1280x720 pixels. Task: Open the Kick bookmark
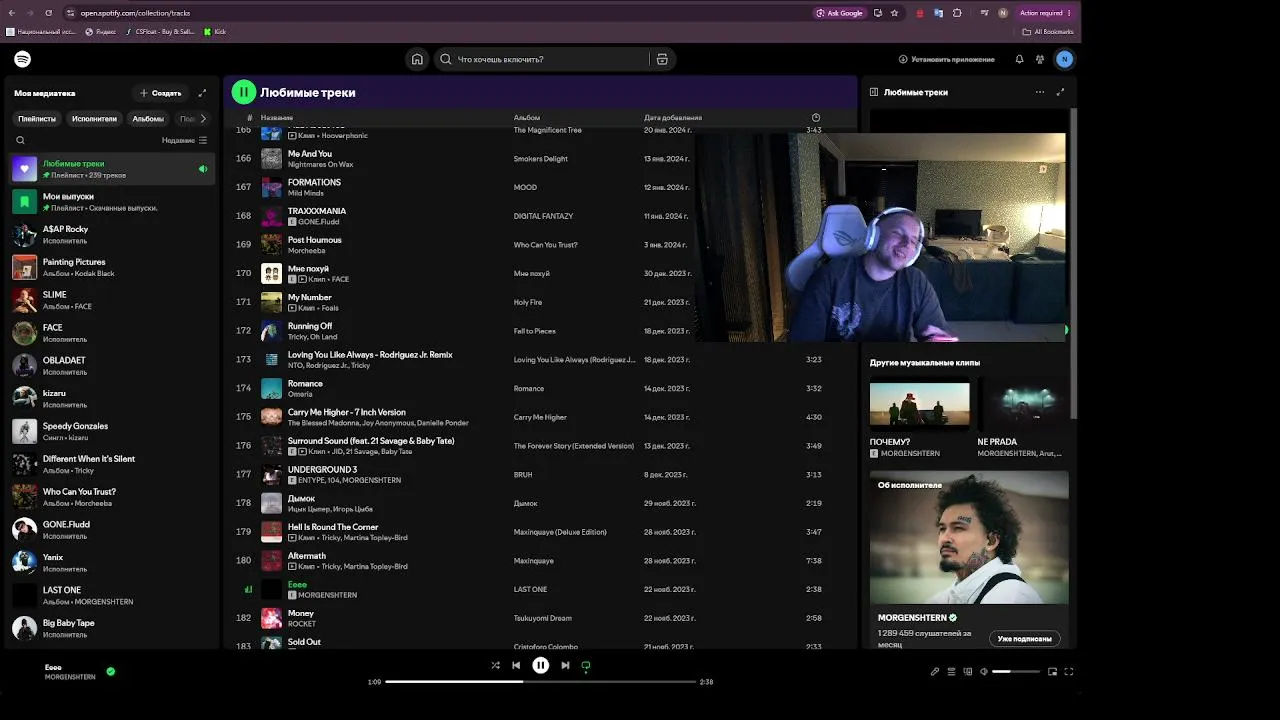tap(215, 32)
